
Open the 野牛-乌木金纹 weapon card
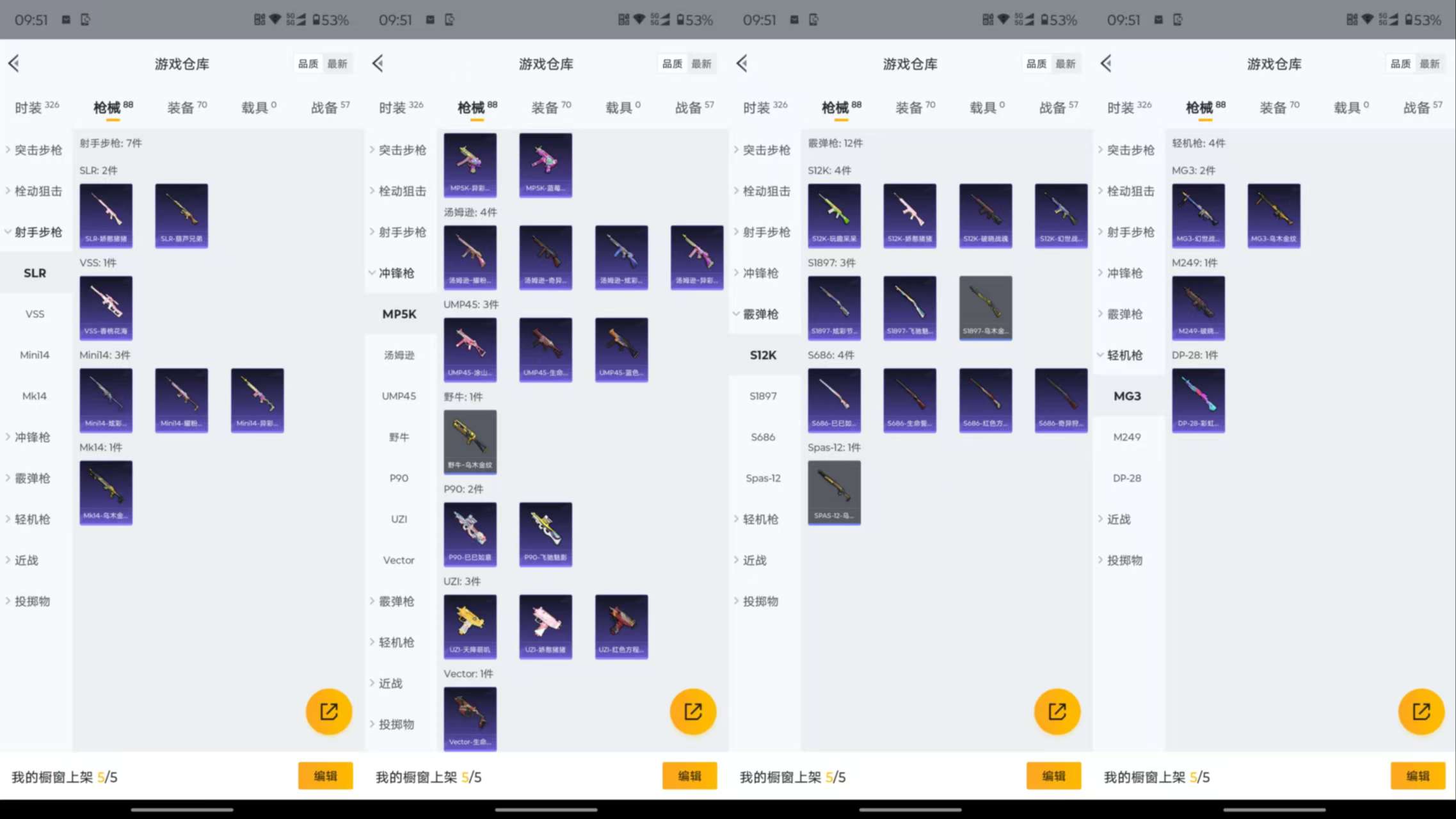click(470, 442)
